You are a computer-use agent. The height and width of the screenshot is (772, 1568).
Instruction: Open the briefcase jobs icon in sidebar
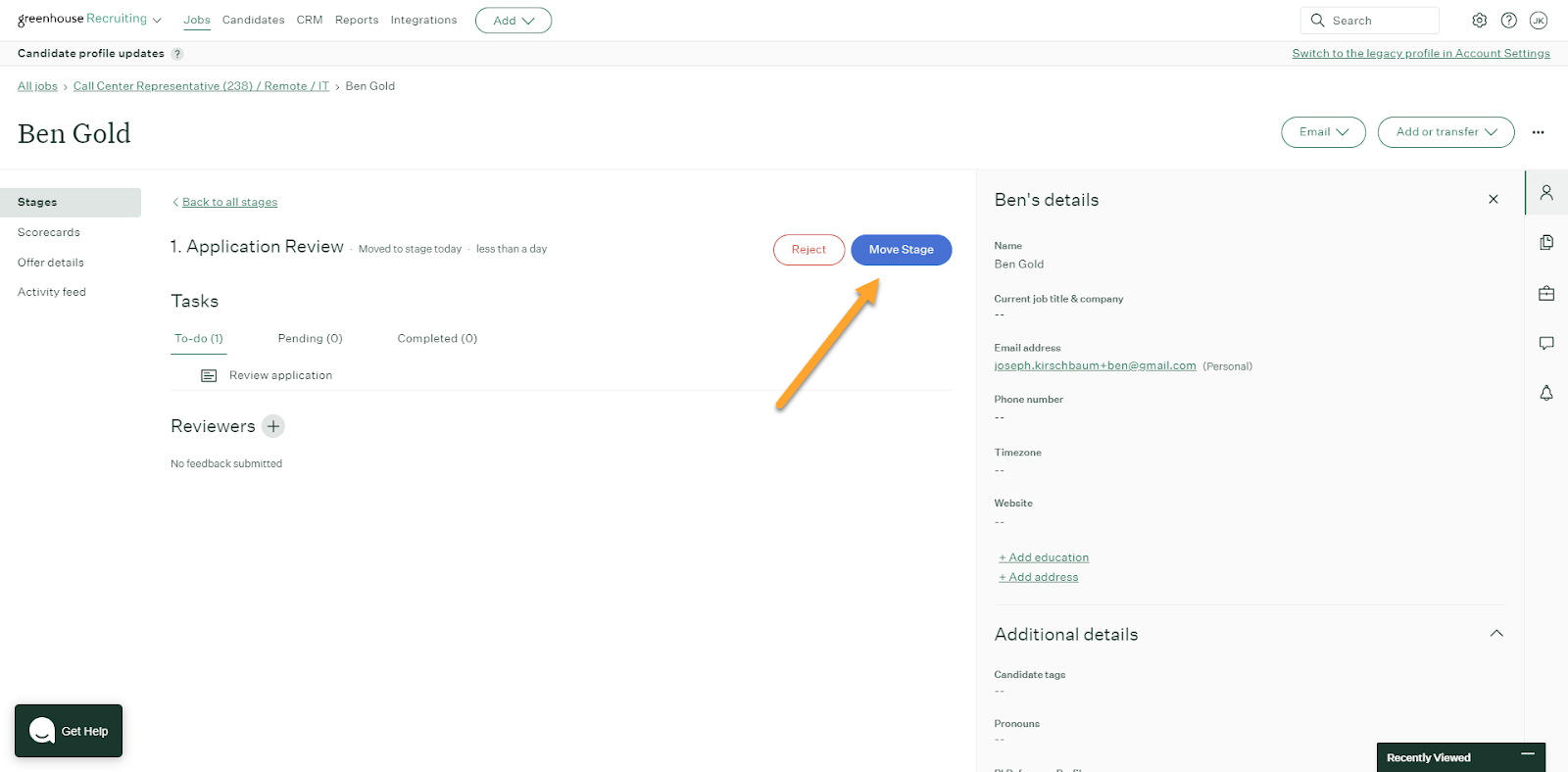(1546, 293)
